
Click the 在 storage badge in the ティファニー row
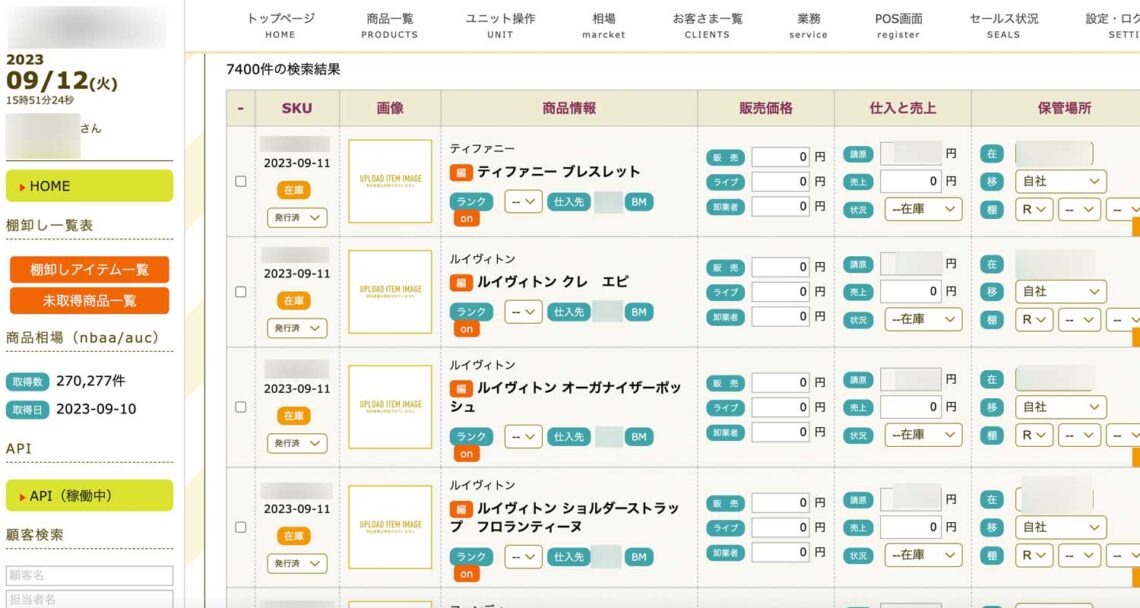pos(992,153)
